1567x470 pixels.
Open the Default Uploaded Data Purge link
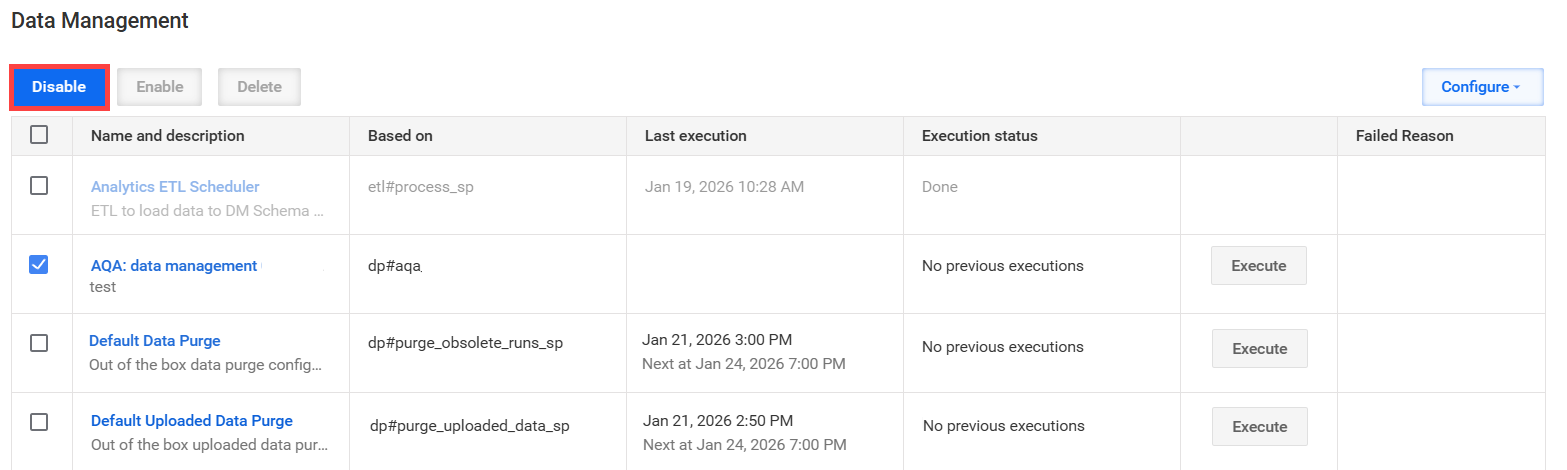pos(192,421)
